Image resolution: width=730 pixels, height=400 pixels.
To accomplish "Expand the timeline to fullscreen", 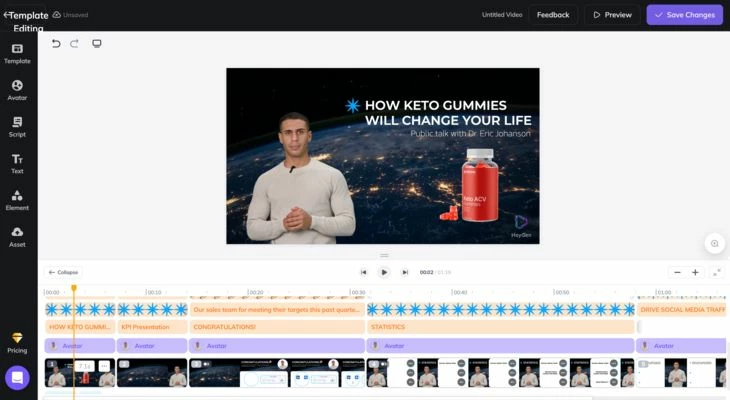I will (x=717, y=272).
